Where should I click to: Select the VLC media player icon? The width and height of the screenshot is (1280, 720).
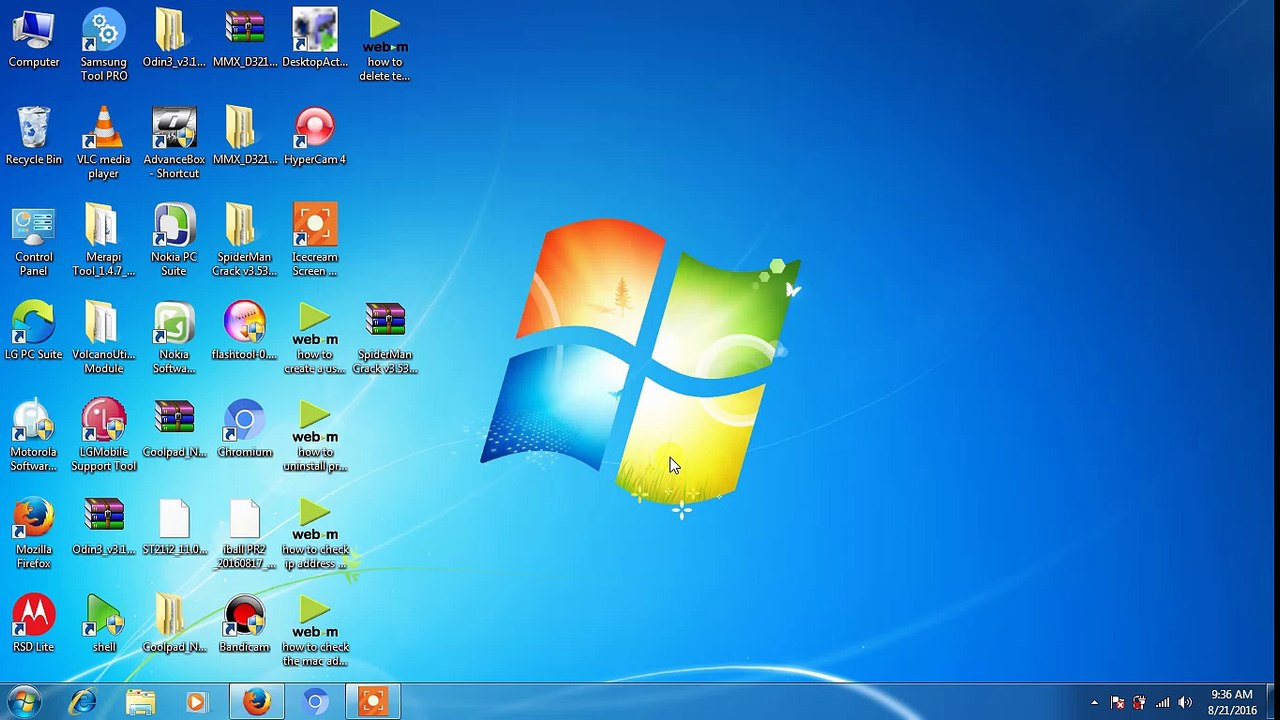click(104, 144)
